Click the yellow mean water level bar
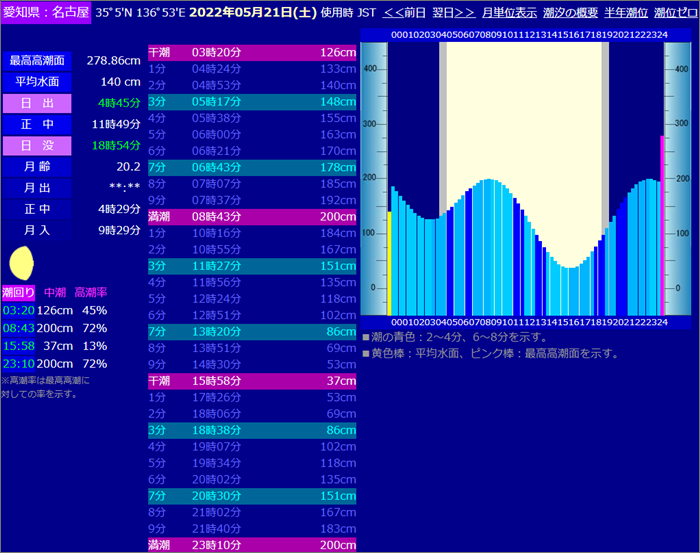Image resolution: width=700 pixels, height=553 pixels. pos(389,264)
